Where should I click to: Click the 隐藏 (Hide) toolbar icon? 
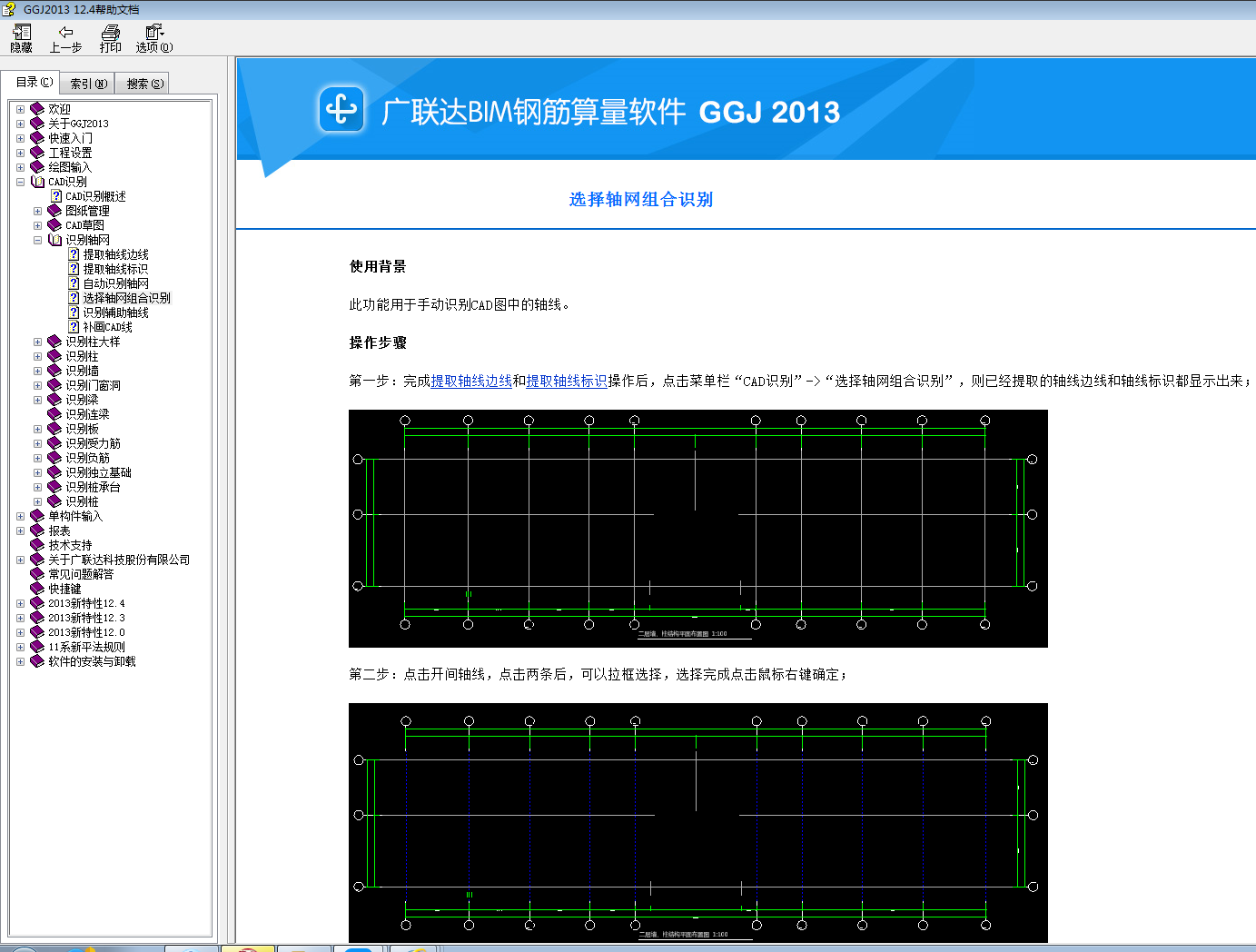point(21,38)
